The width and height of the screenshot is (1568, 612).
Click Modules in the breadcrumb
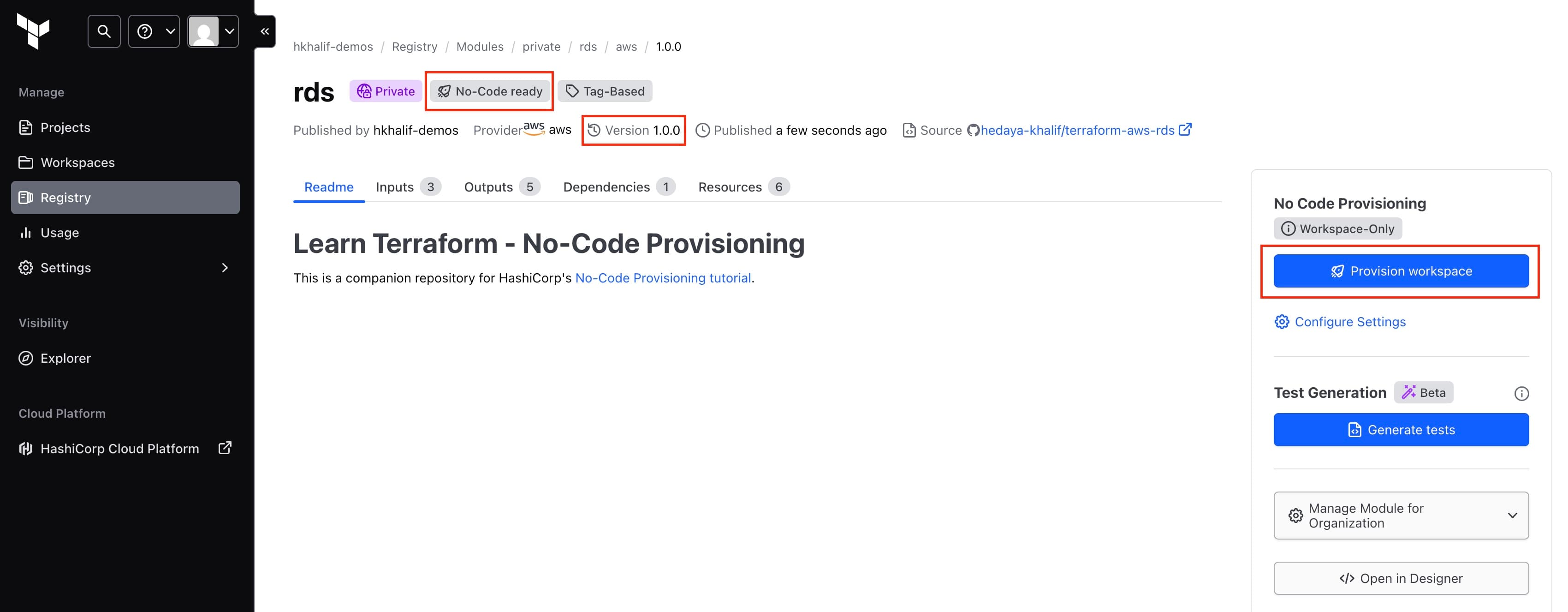tap(480, 47)
